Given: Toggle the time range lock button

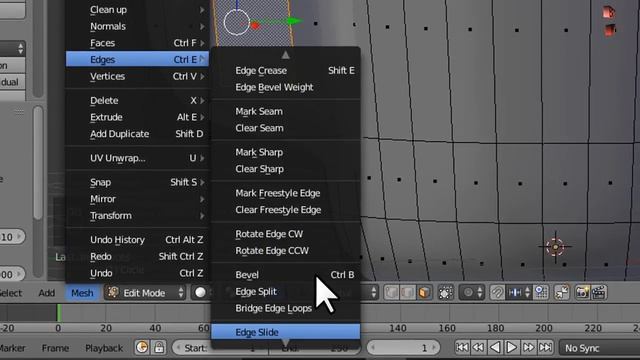Looking at the screenshot, I should 159,348.
